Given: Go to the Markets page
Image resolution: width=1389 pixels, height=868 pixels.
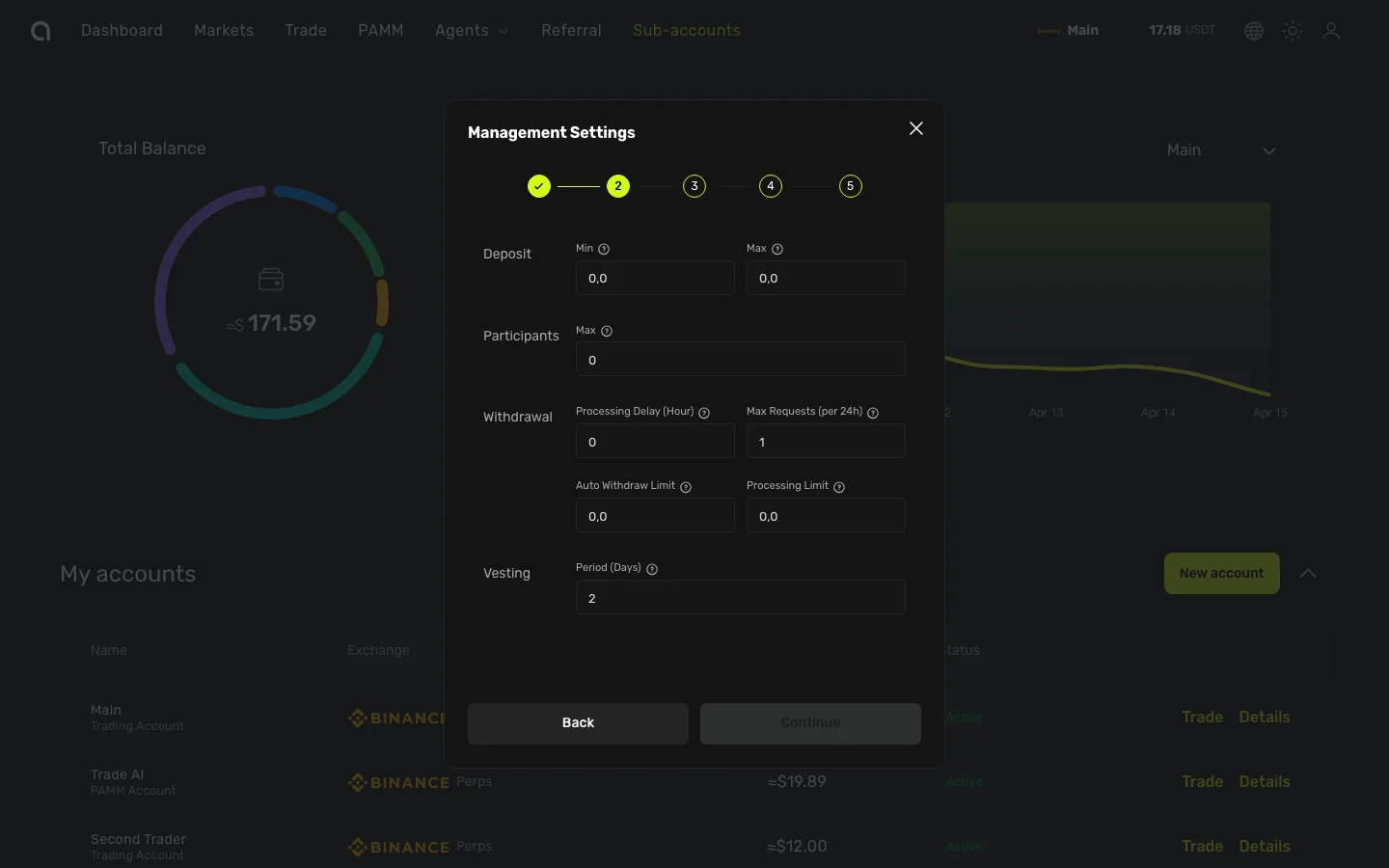Looking at the screenshot, I should tap(224, 31).
